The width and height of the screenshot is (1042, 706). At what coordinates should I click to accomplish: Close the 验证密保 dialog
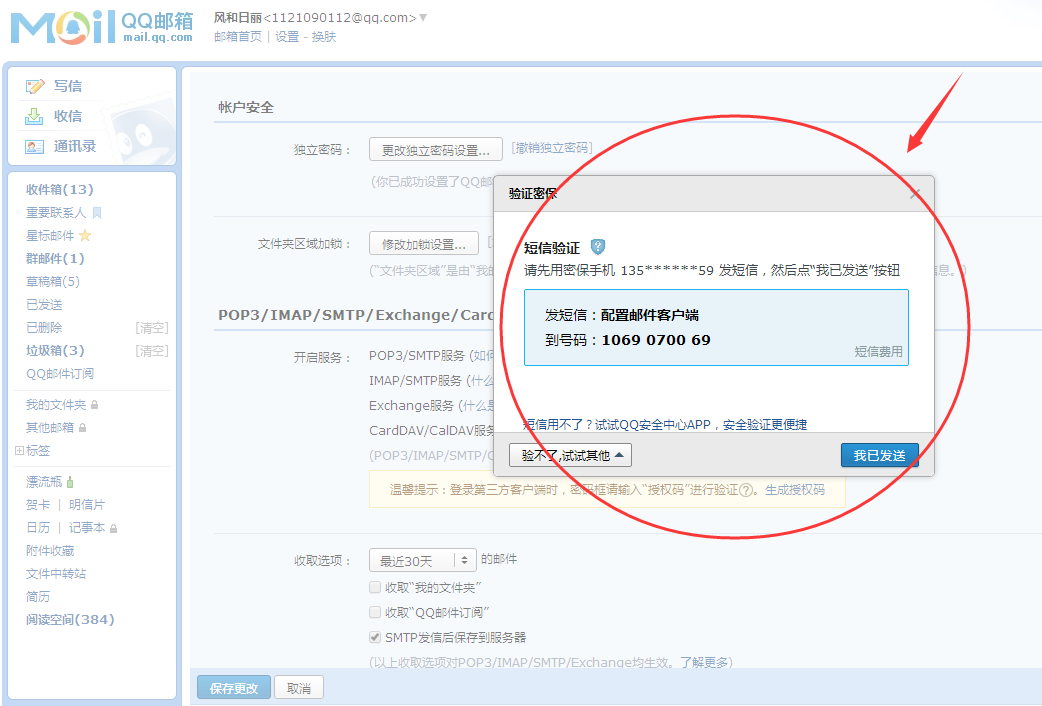tap(915, 194)
